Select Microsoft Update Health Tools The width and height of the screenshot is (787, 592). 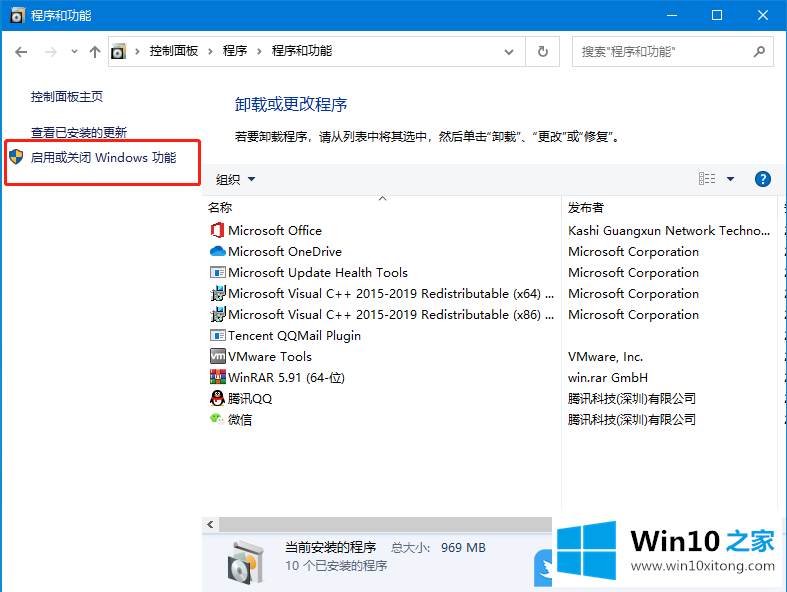[318, 273]
